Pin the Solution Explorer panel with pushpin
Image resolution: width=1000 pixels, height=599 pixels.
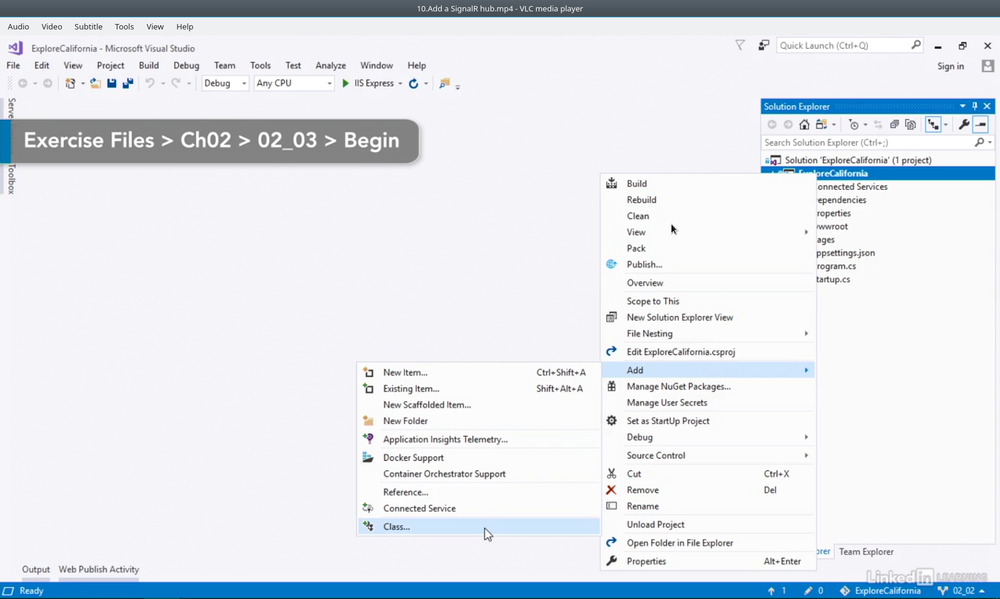[x=974, y=107]
